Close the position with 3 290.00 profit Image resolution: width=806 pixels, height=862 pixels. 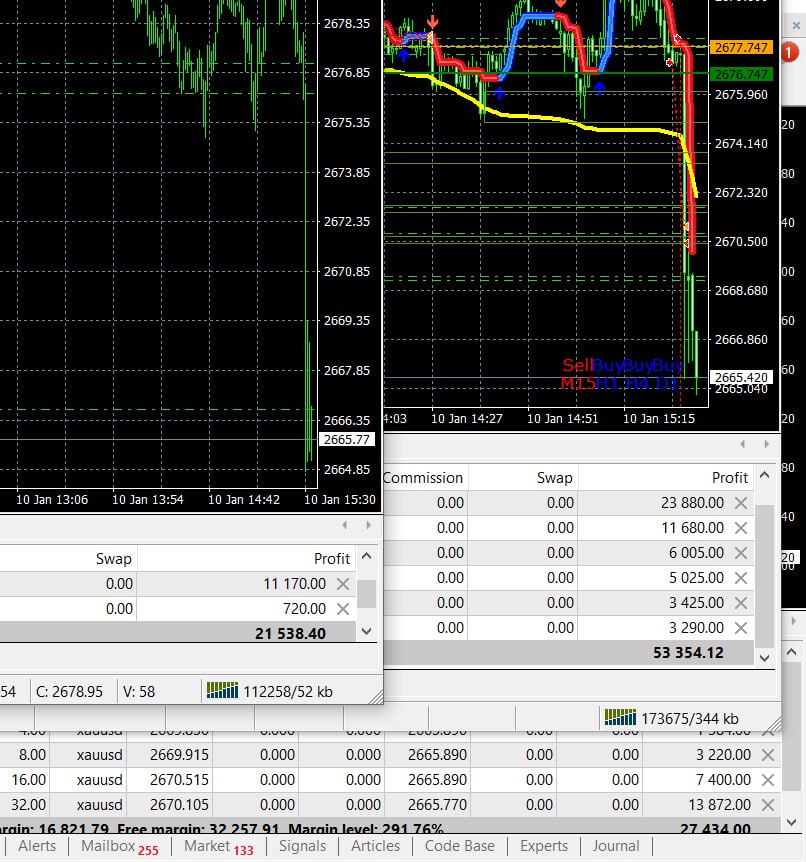tap(741, 628)
